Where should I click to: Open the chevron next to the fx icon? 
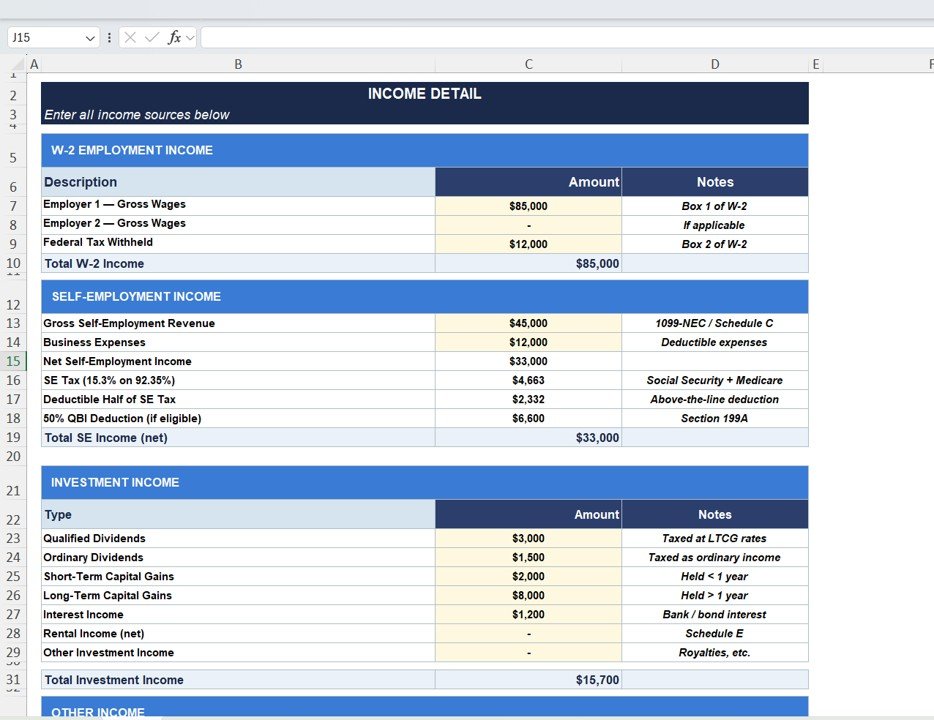[x=190, y=37]
